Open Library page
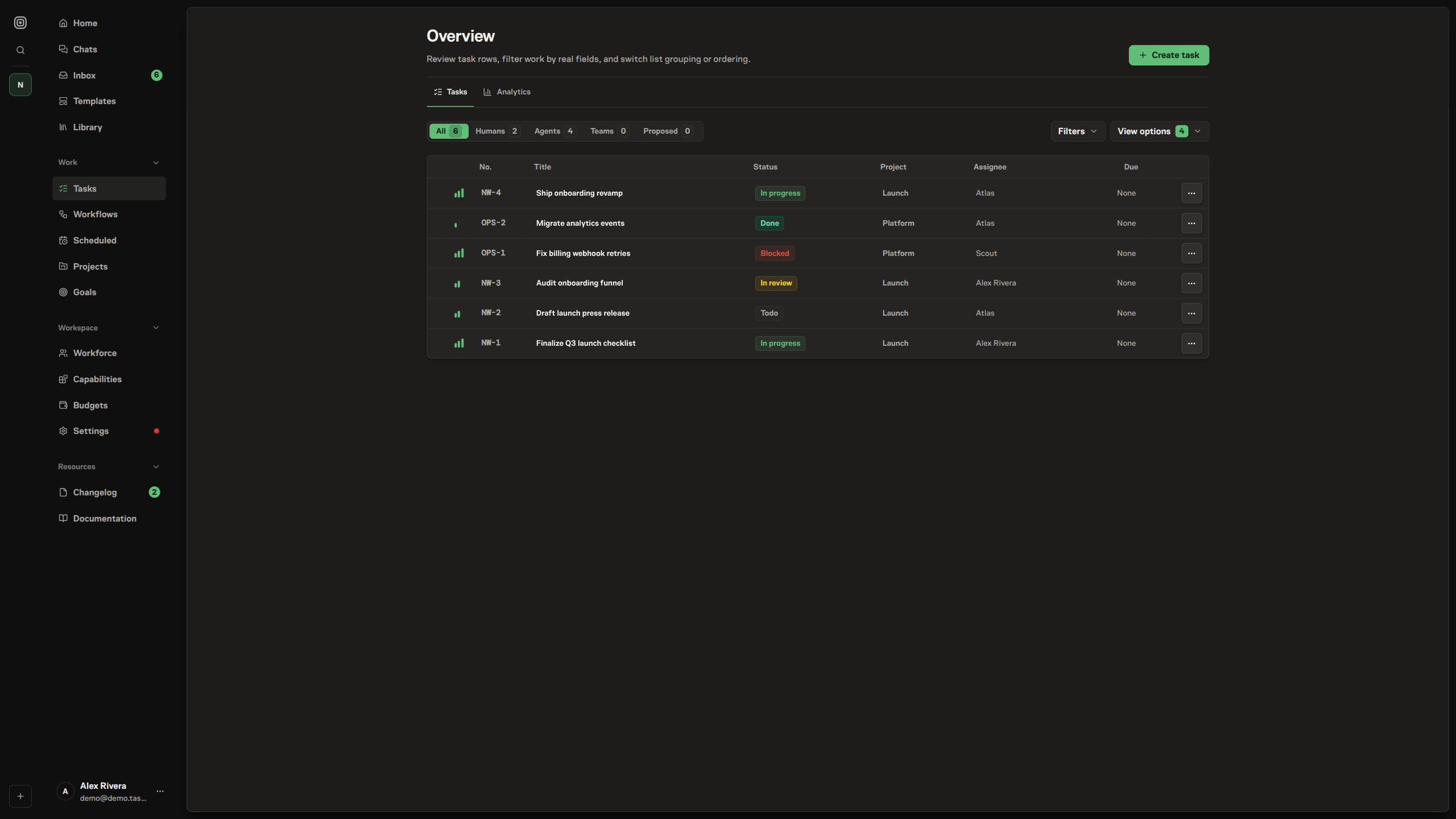Viewport: 1456px width, 819px height. (x=109, y=127)
